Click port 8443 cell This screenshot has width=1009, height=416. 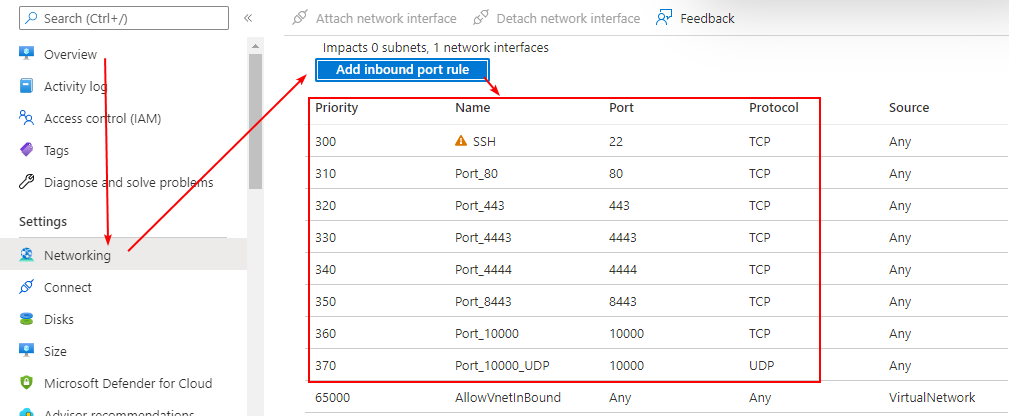[622, 302]
